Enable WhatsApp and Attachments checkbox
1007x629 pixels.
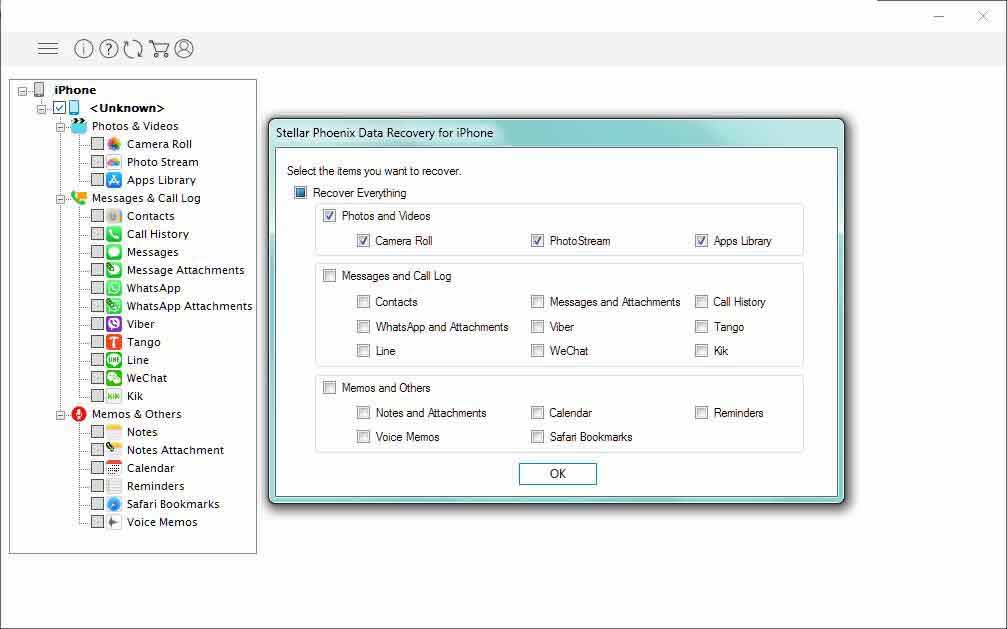point(363,326)
